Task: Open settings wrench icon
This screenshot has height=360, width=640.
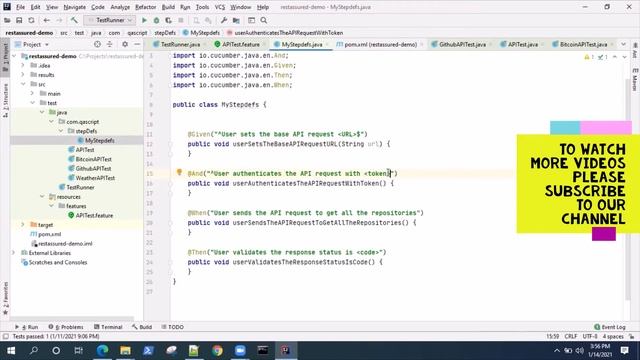Action: pyautogui.click(x=224, y=20)
